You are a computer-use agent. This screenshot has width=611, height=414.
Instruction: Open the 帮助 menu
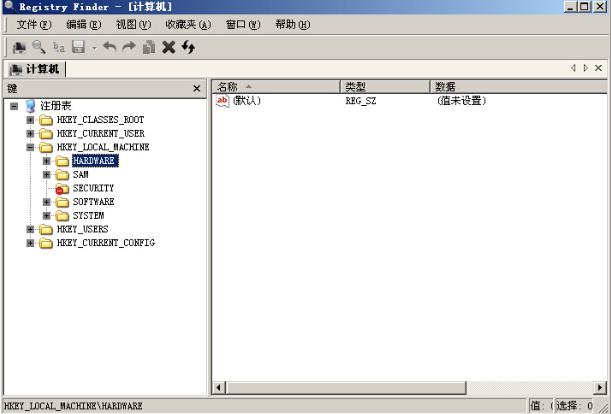tap(293, 25)
